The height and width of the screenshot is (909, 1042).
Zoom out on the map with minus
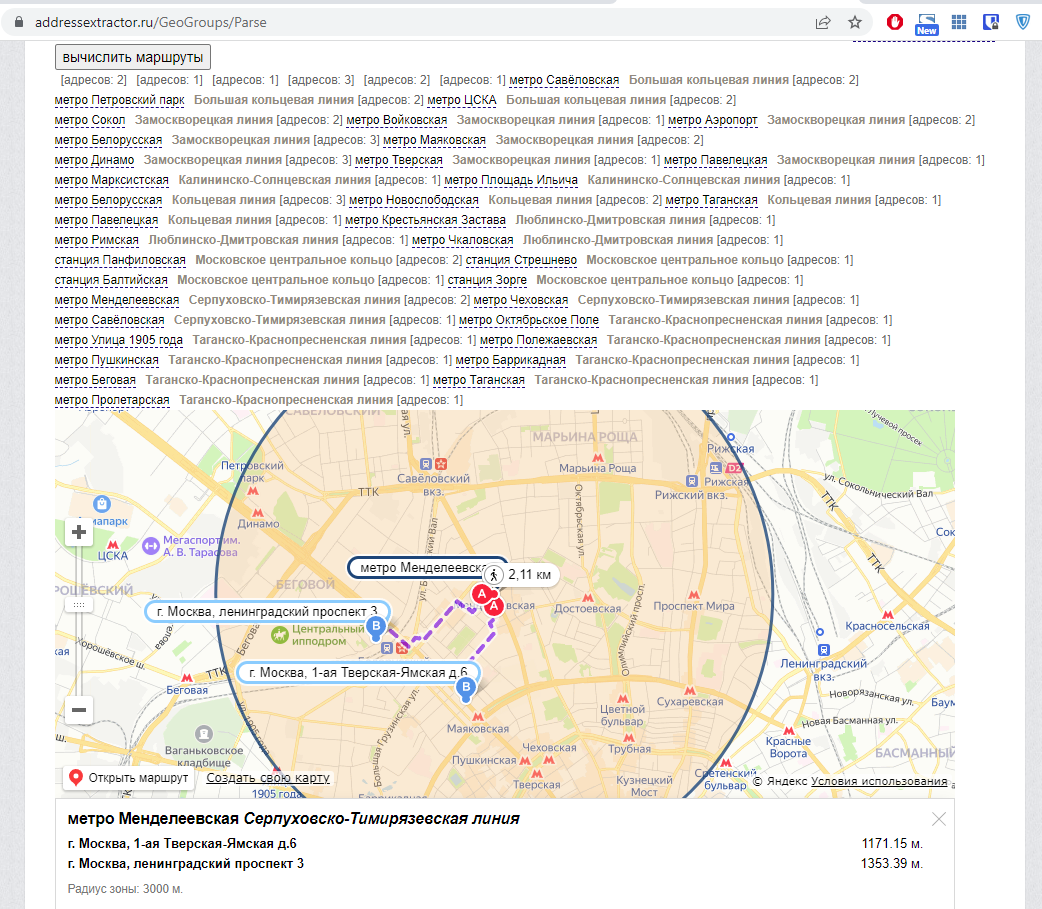coord(79,710)
